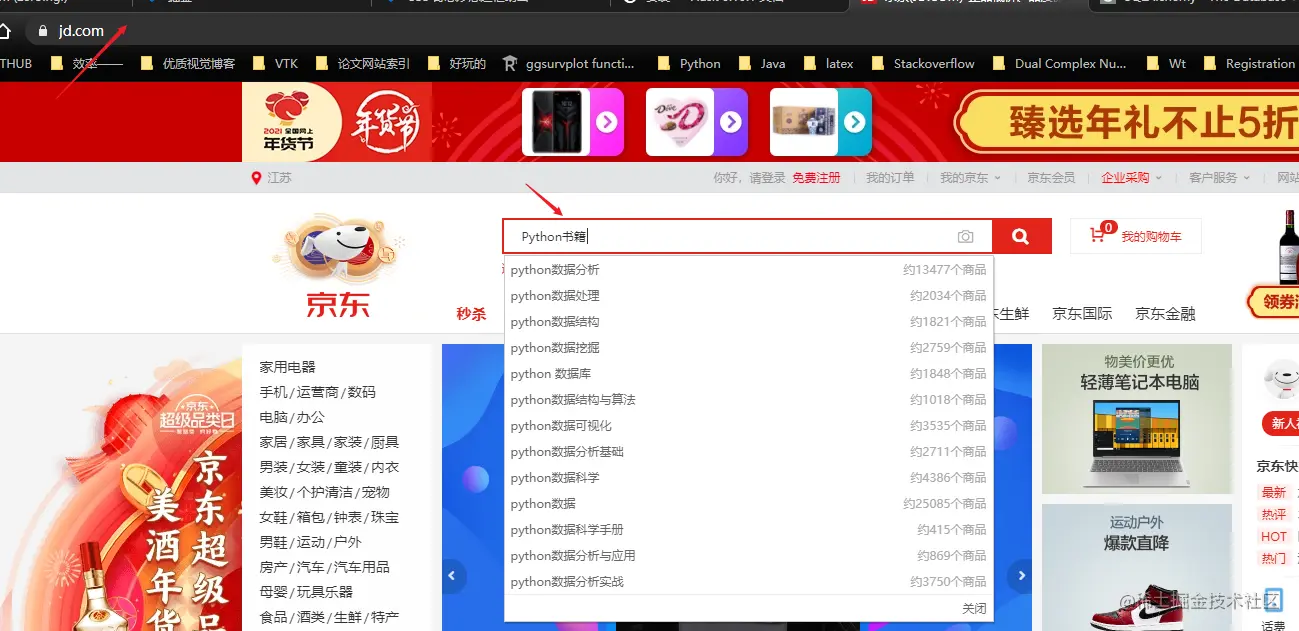Viewport: 1299px width, 631px height.
Task: Open the Java bookmark folder
Action: 762,64
